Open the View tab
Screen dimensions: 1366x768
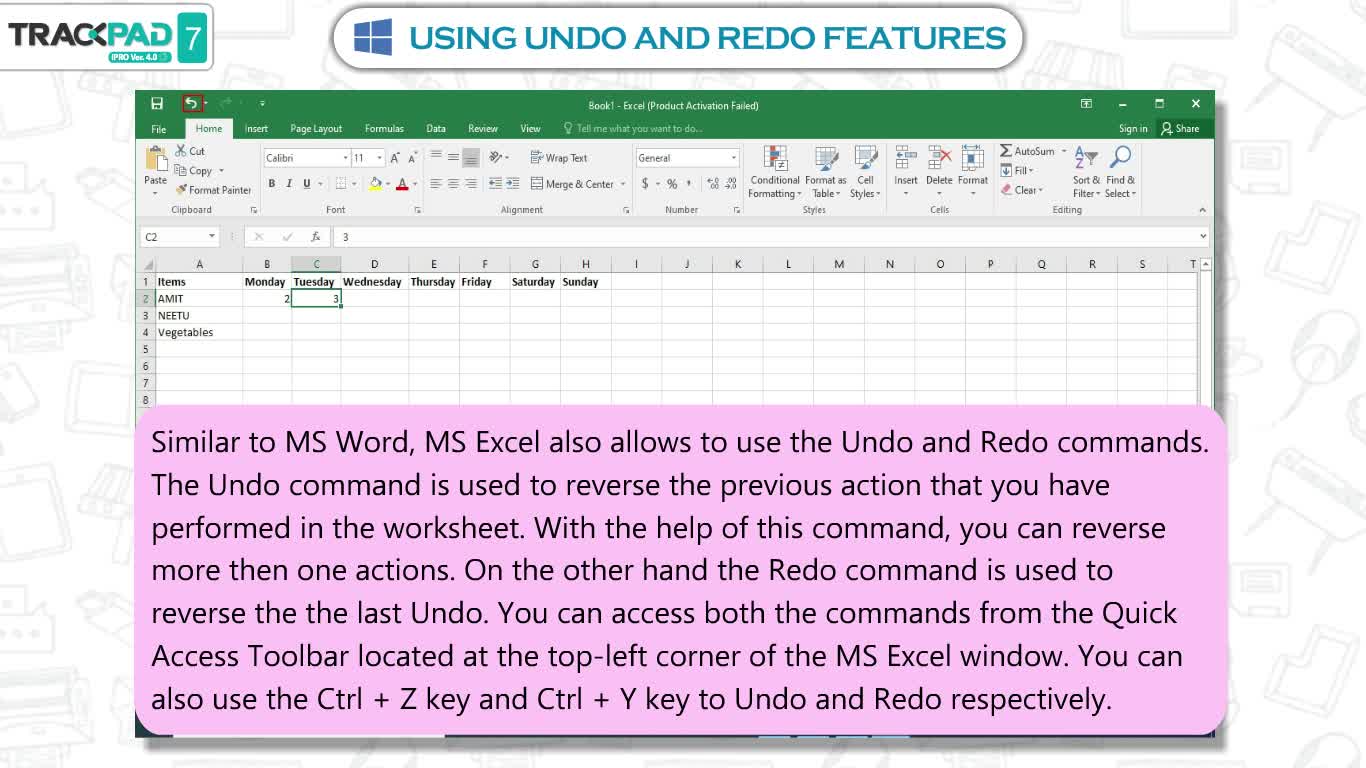(x=530, y=128)
